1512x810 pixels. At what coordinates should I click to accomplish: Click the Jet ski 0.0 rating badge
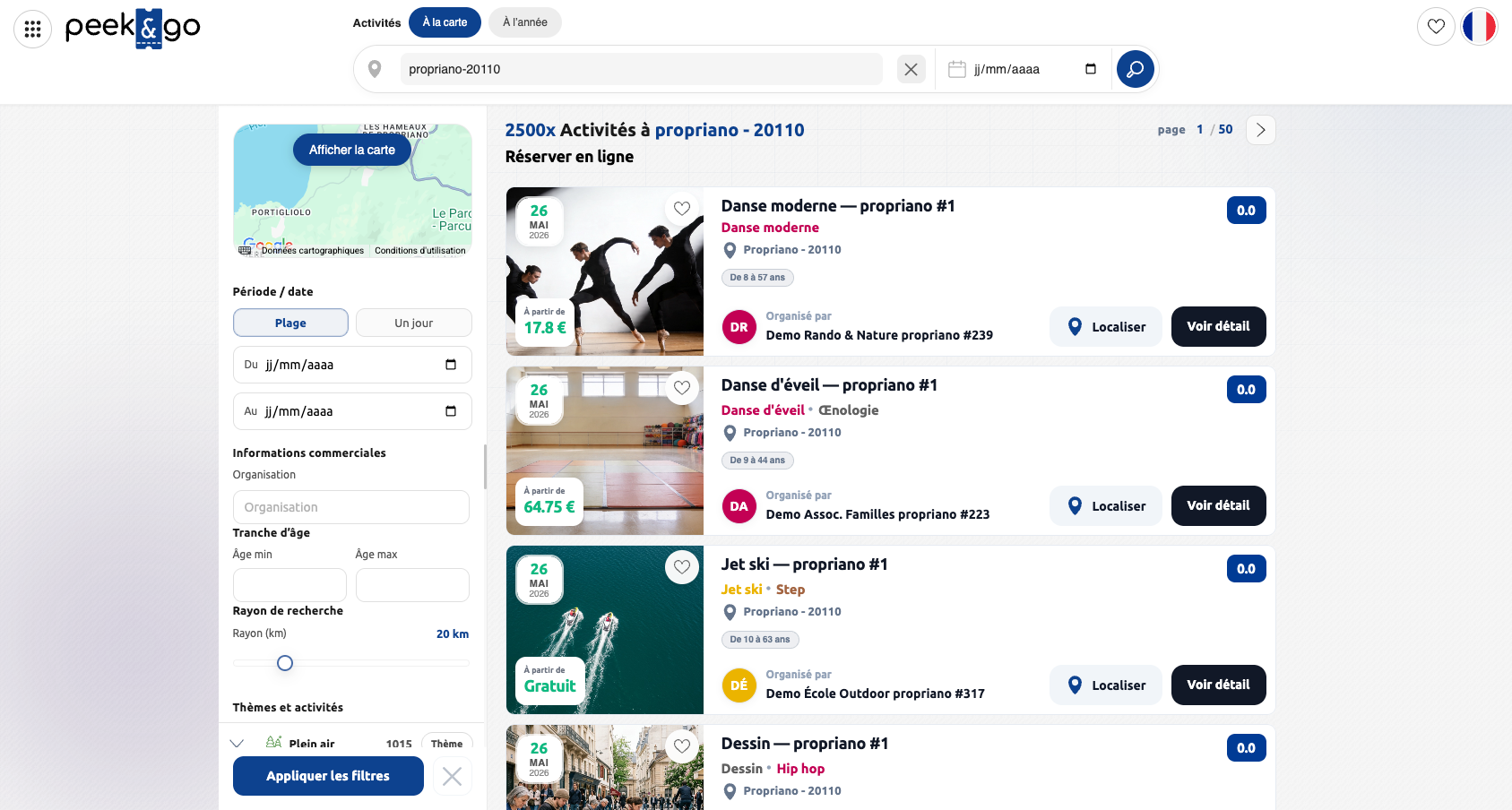[x=1246, y=569]
